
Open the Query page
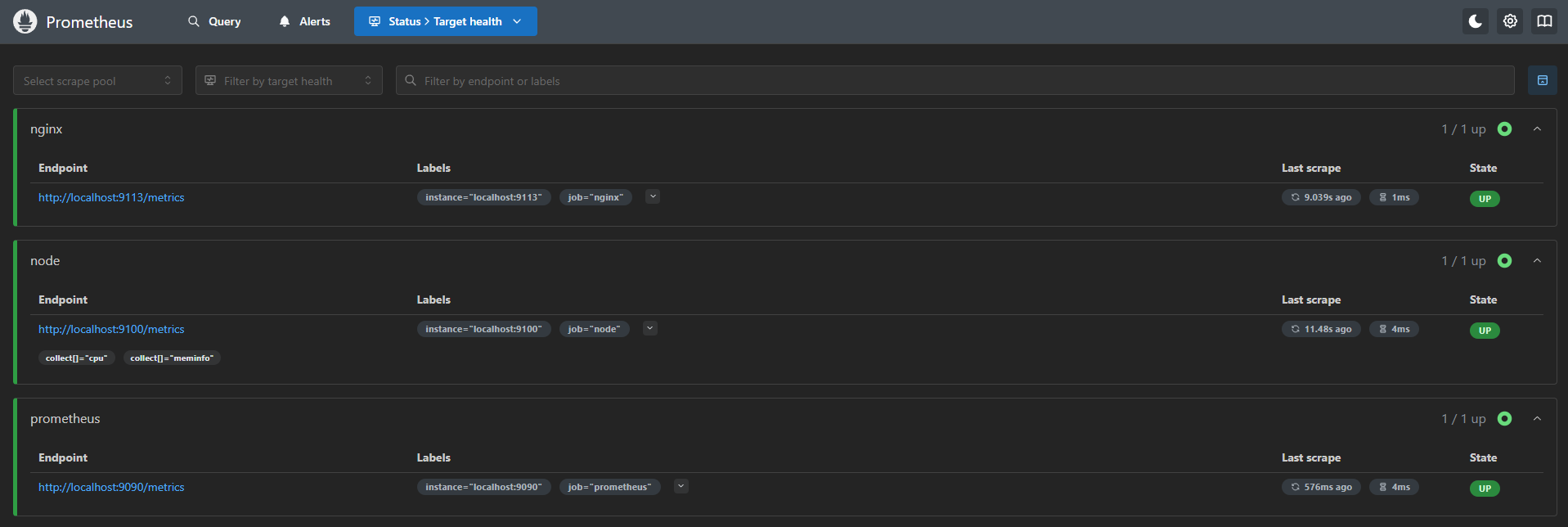(x=214, y=21)
